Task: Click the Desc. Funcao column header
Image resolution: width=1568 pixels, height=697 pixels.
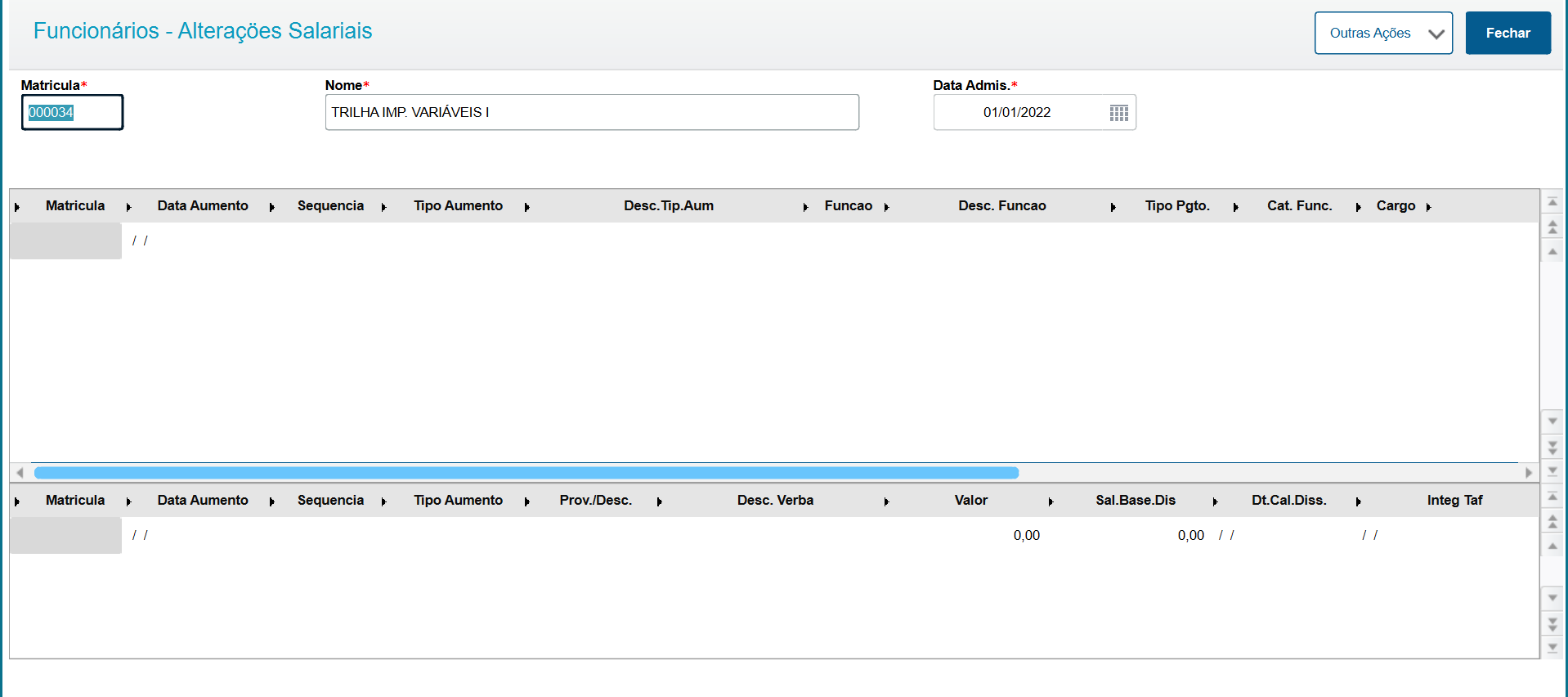Action: click(x=1001, y=206)
